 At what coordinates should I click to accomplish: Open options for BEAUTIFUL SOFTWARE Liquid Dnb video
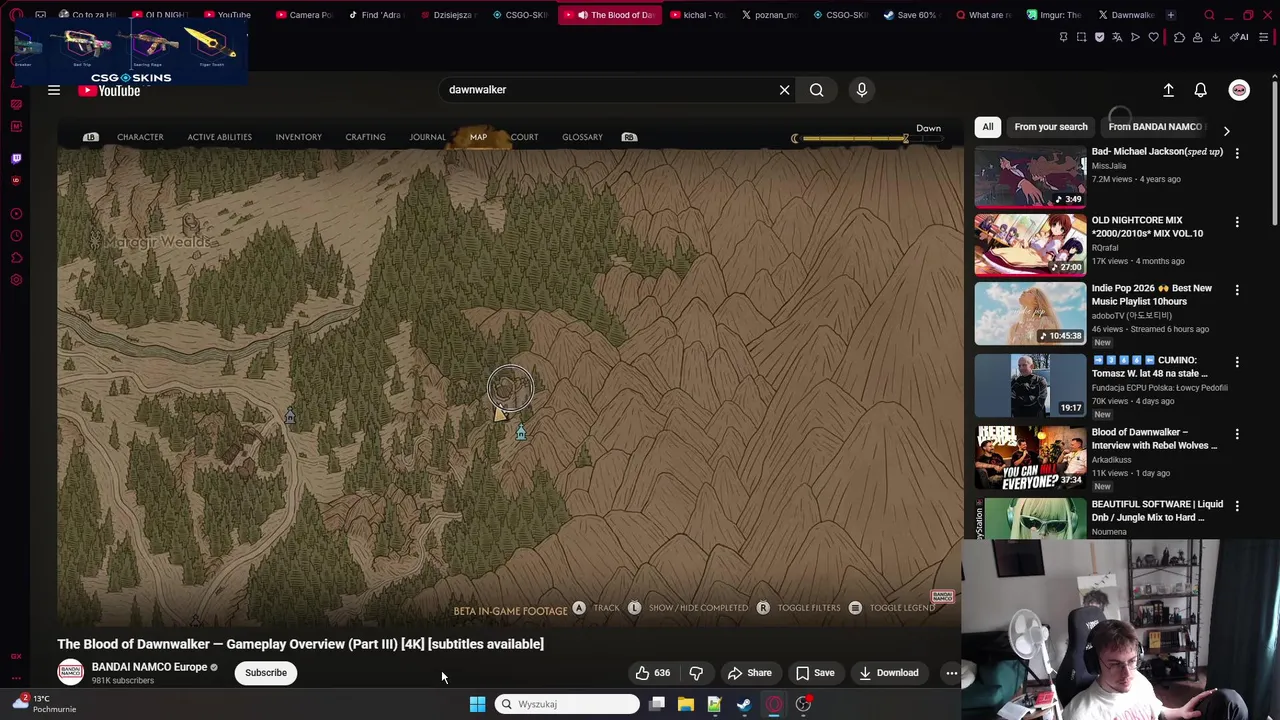(x=1237, y=506)
